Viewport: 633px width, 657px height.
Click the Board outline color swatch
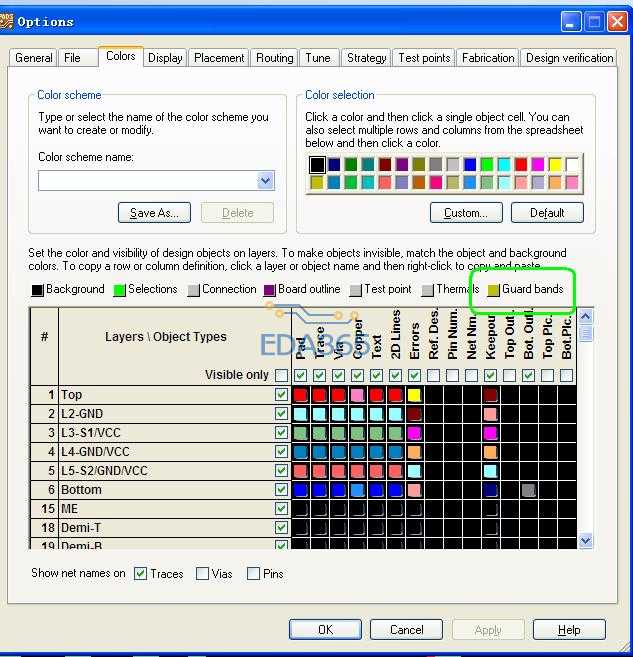[269, 290]
